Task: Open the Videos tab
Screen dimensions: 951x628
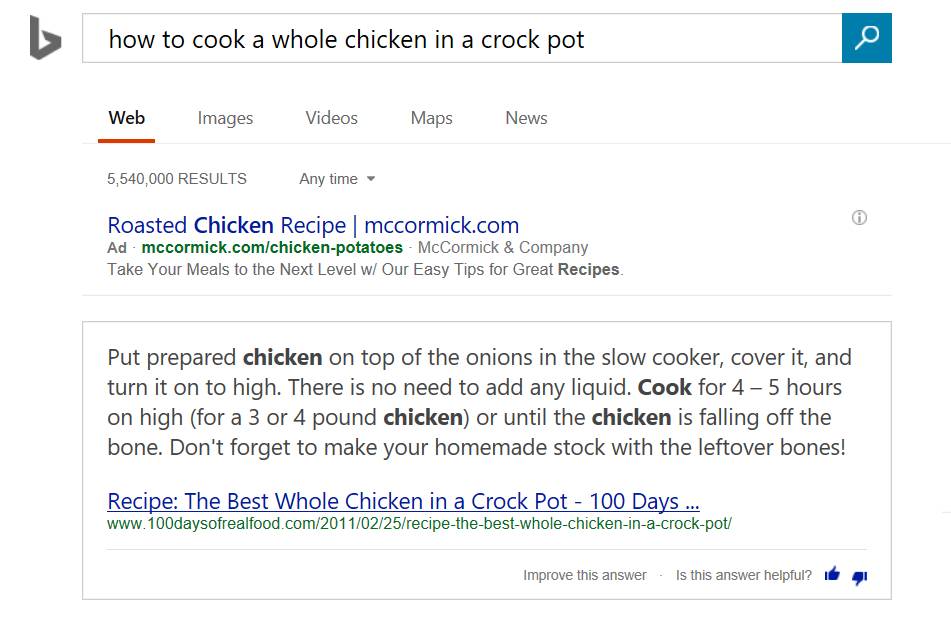Action: click(331, 118)
